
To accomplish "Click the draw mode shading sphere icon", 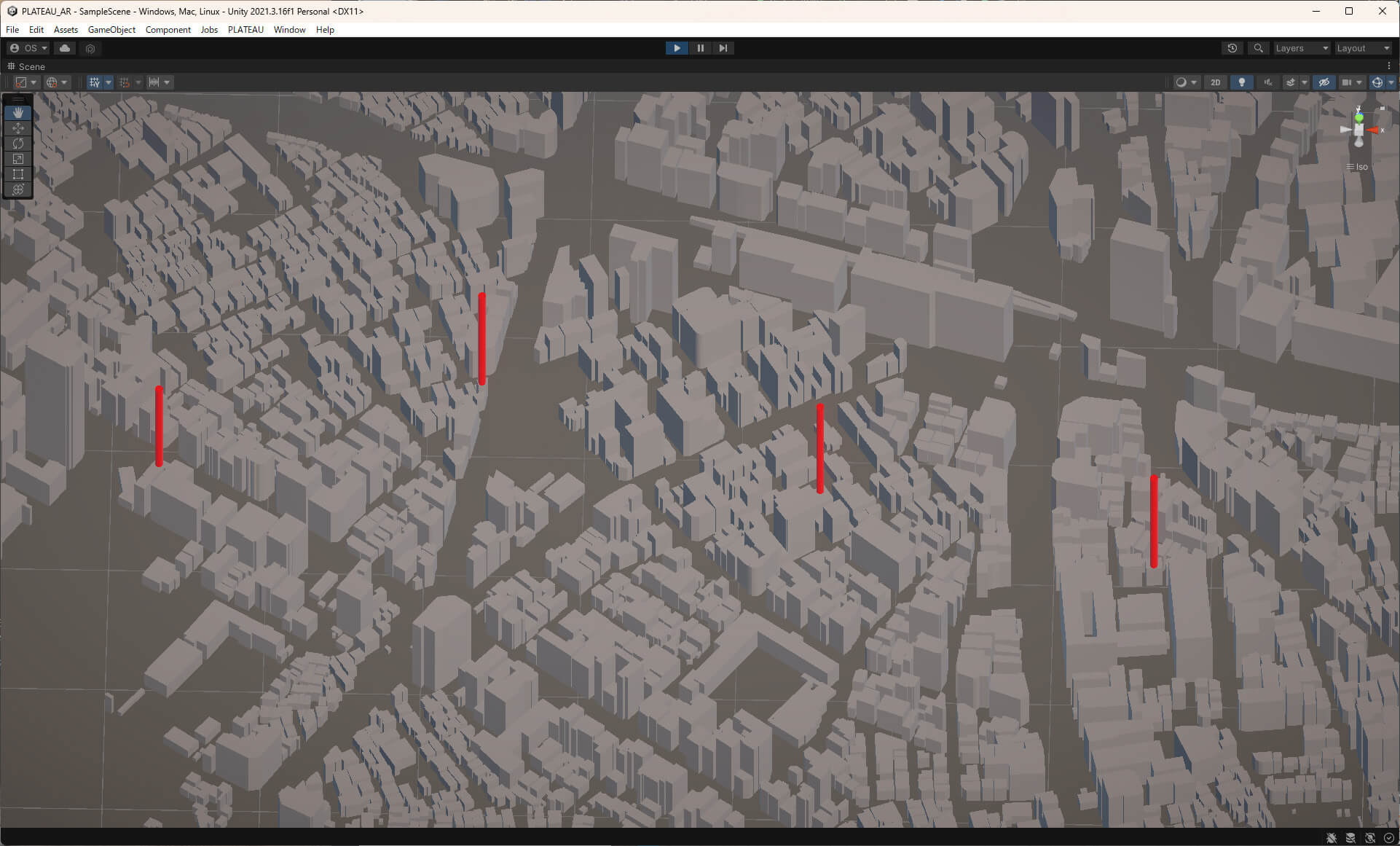I will pyautogui.click(x=1181, y=82).
